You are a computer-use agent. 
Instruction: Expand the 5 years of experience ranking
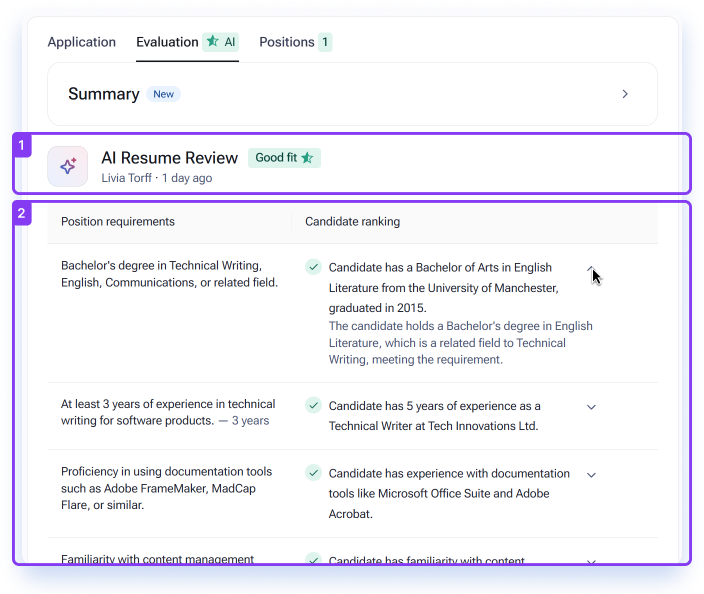pyautogui.click(x=591, y=407)
